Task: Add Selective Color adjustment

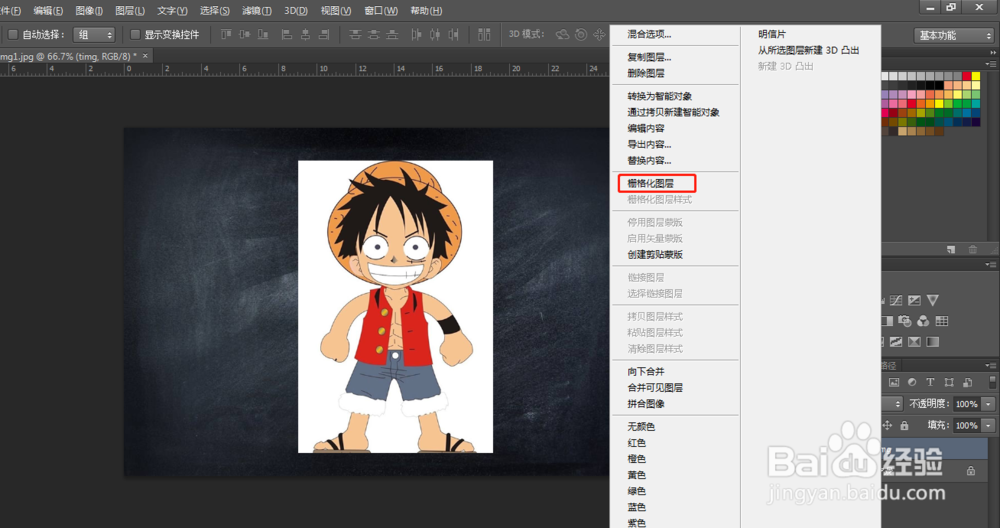Action: [x=915, y=342]
